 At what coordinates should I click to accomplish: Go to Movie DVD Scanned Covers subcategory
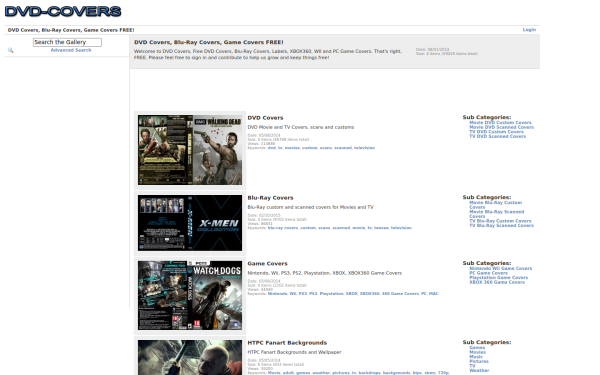point(502,127)
